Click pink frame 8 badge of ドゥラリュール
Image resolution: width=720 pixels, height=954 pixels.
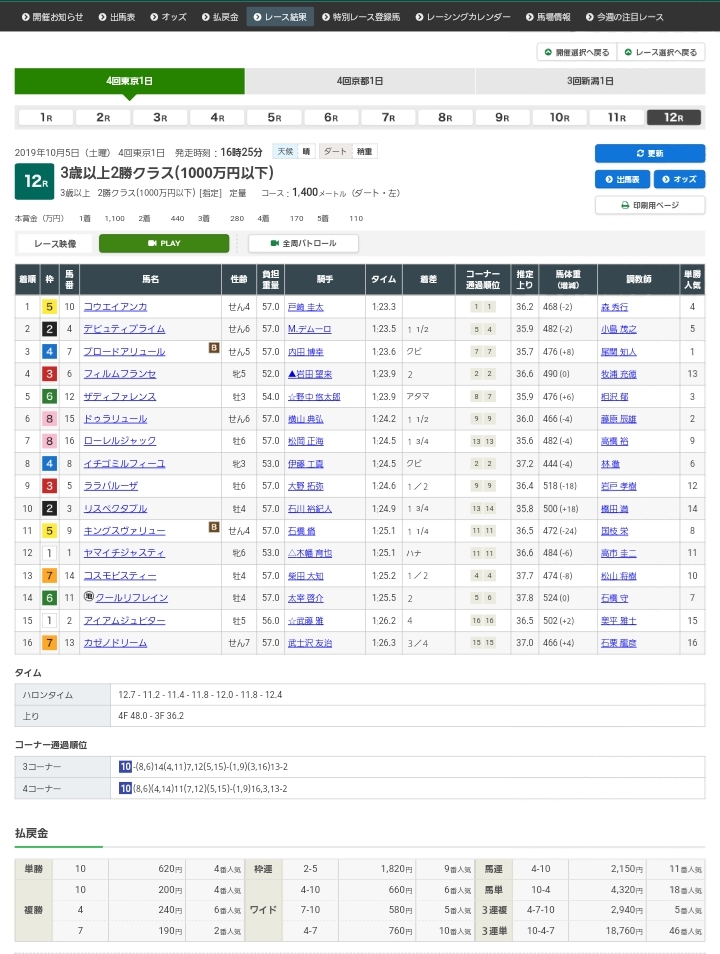(x=49, y=419)
